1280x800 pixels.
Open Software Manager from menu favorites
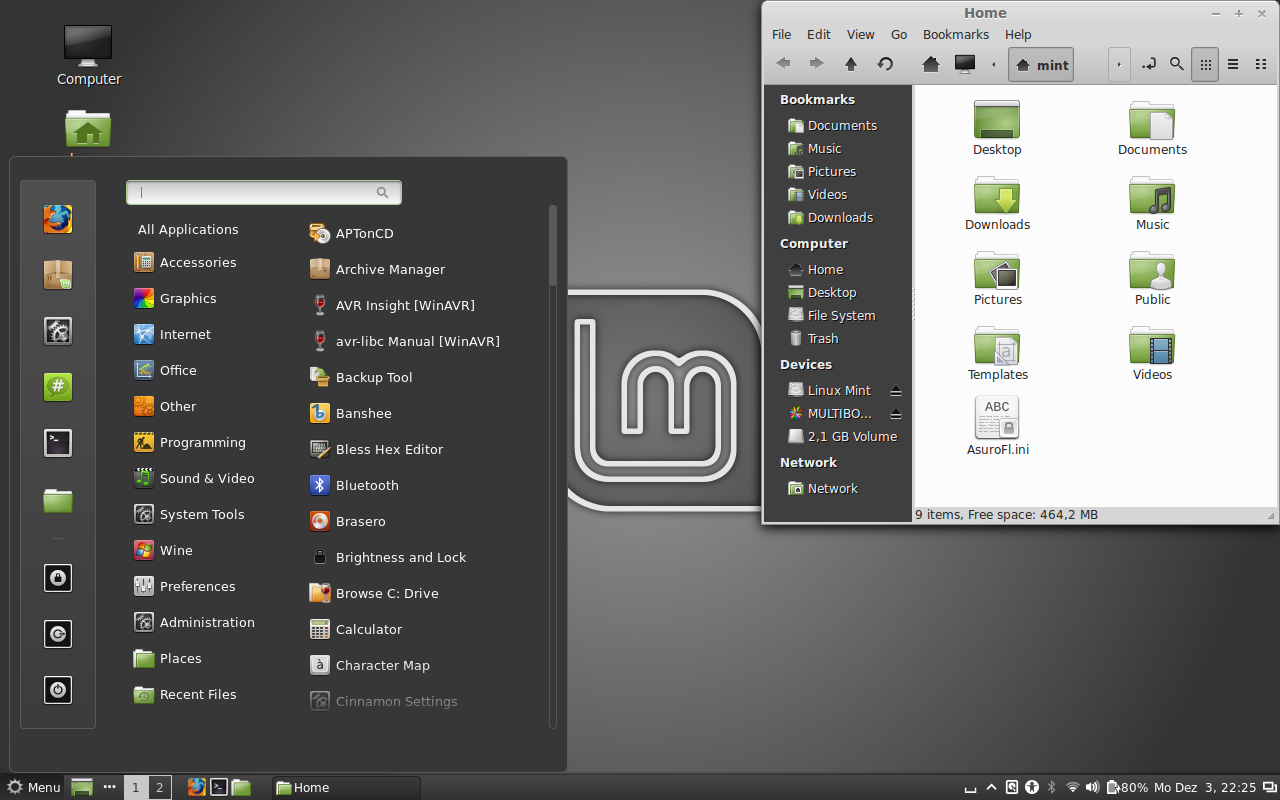point(58,275)
